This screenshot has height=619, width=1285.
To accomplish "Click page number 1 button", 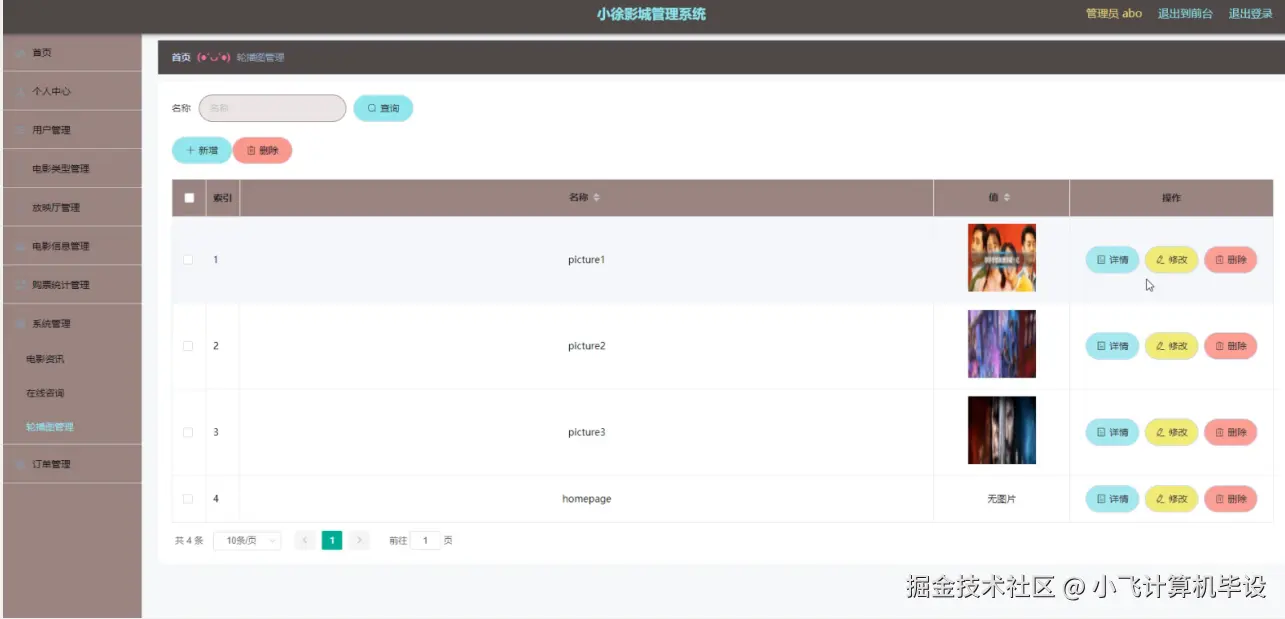I will click(x=332, y=540).
